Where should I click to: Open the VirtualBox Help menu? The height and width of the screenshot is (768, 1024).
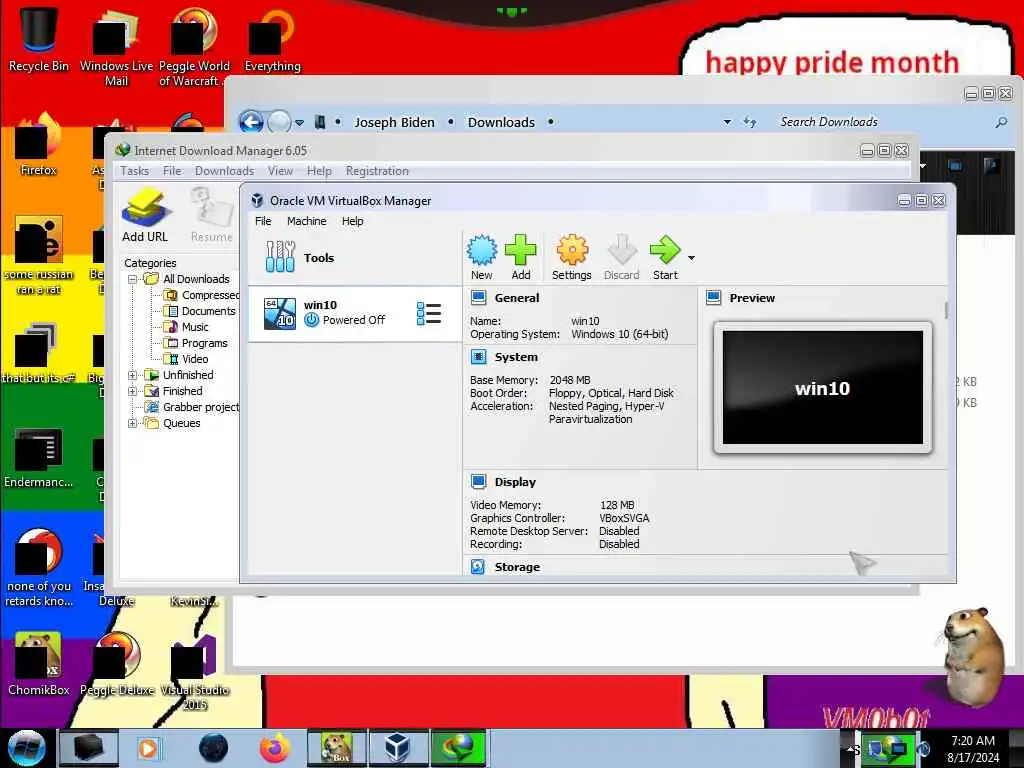pyautogui.click(x=353, y=221)
